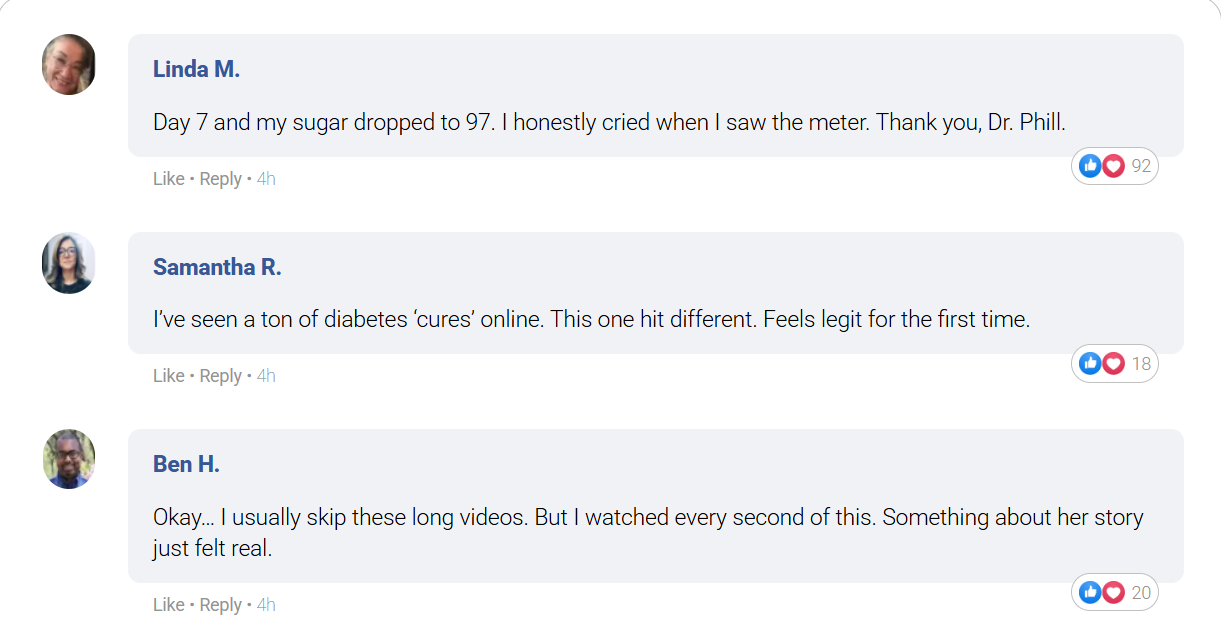Open the 92 reactions count on Linda's comment
The image size is (1221, 640).
click(1141, 166)
